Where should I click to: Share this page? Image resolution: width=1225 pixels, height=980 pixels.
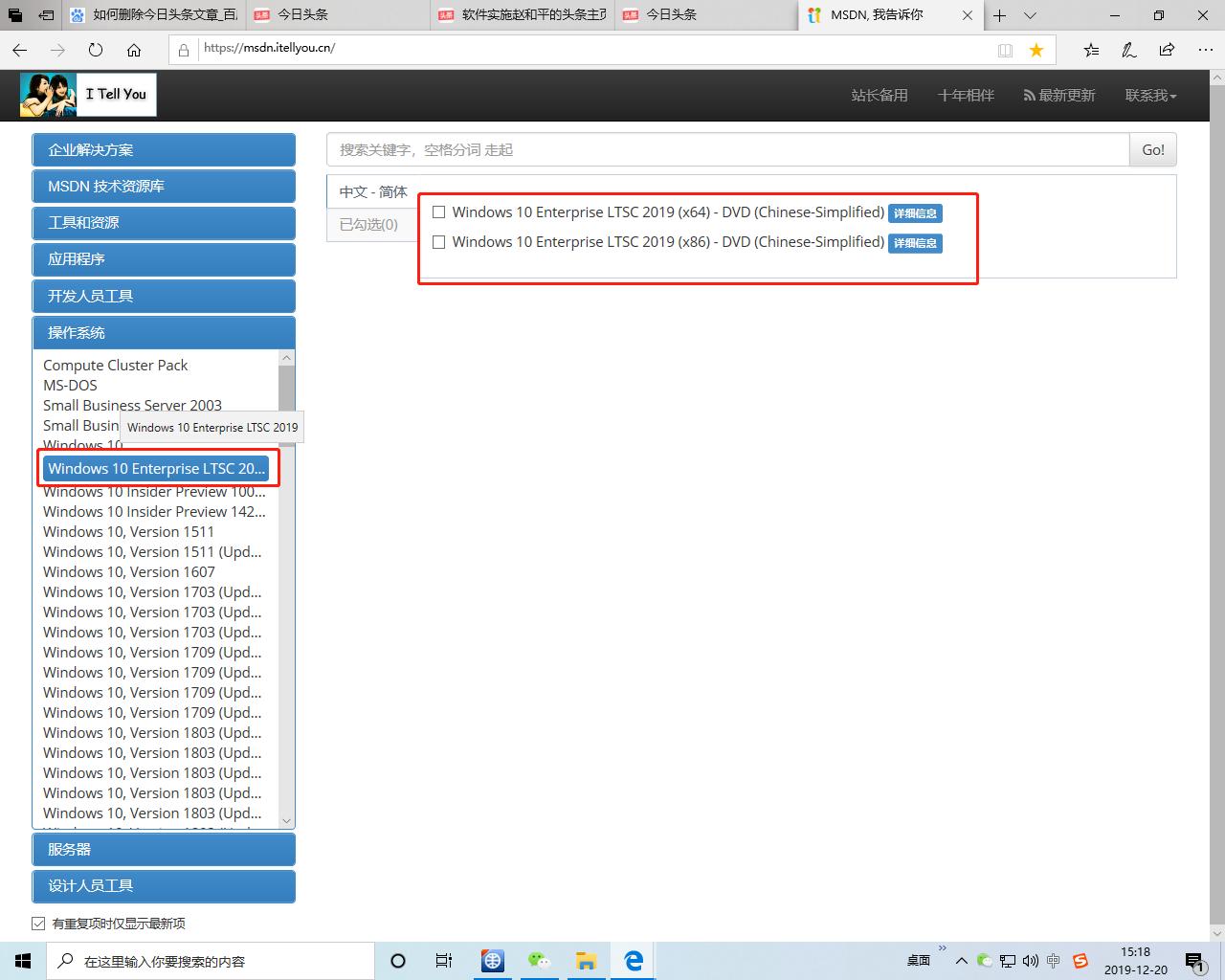pyautogui.click(x=1167, y=50)
